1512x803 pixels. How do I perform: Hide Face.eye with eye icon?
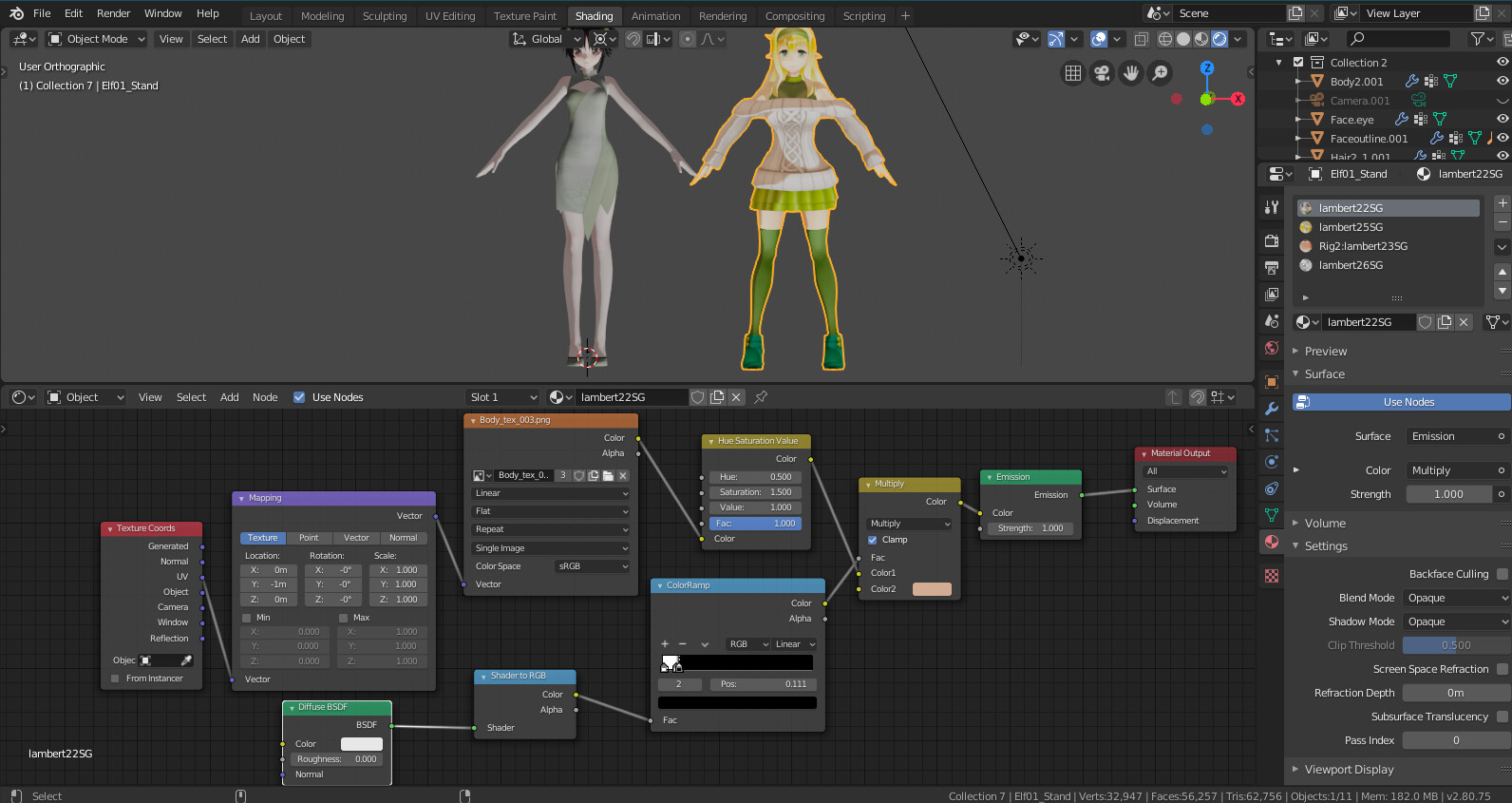pos(1503,119)
